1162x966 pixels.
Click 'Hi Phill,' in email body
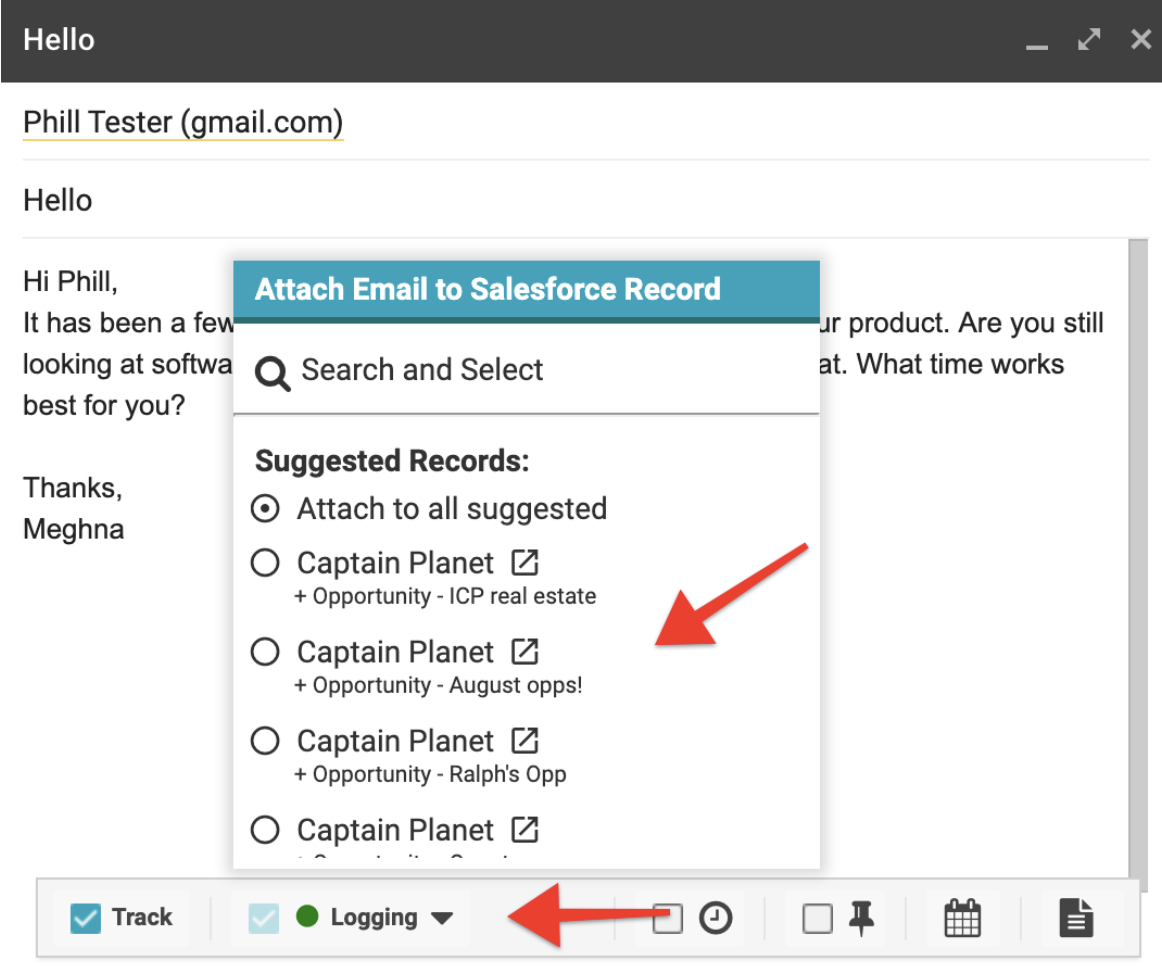[70, 282]
